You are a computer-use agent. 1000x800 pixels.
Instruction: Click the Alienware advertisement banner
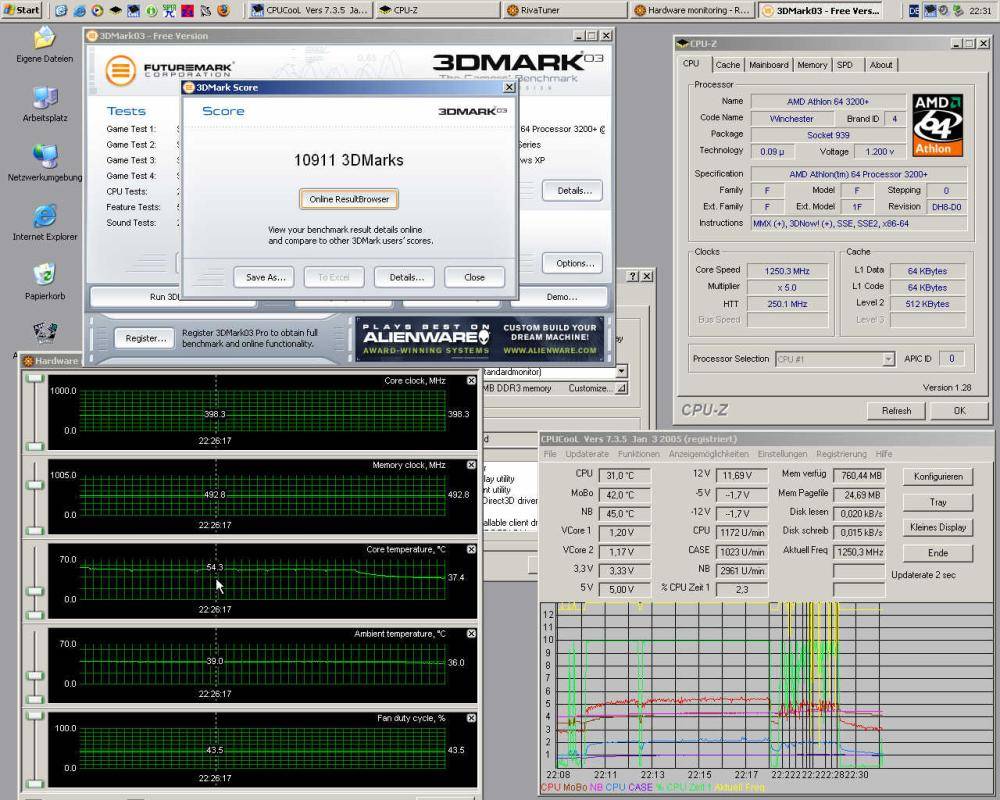click(x=480, y=339)
